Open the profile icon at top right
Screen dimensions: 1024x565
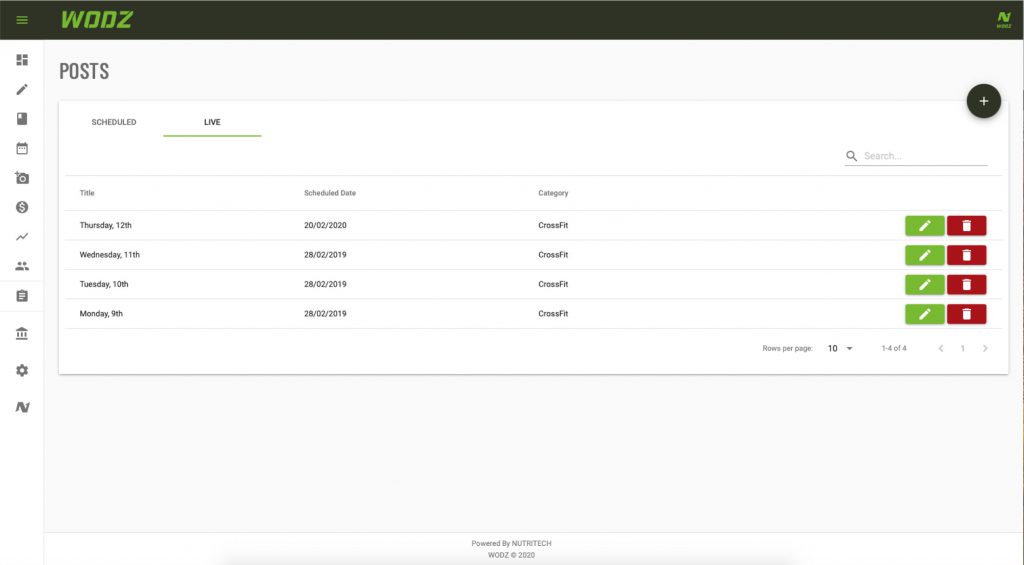[x=1004, y=20]
